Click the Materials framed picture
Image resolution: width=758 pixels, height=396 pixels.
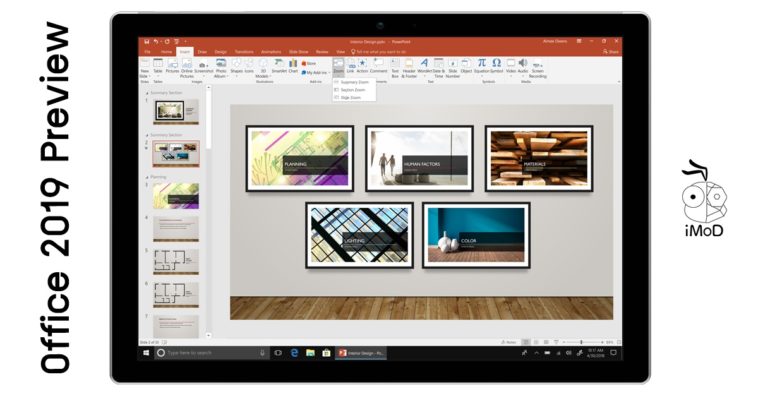click(x=539, y=159)
